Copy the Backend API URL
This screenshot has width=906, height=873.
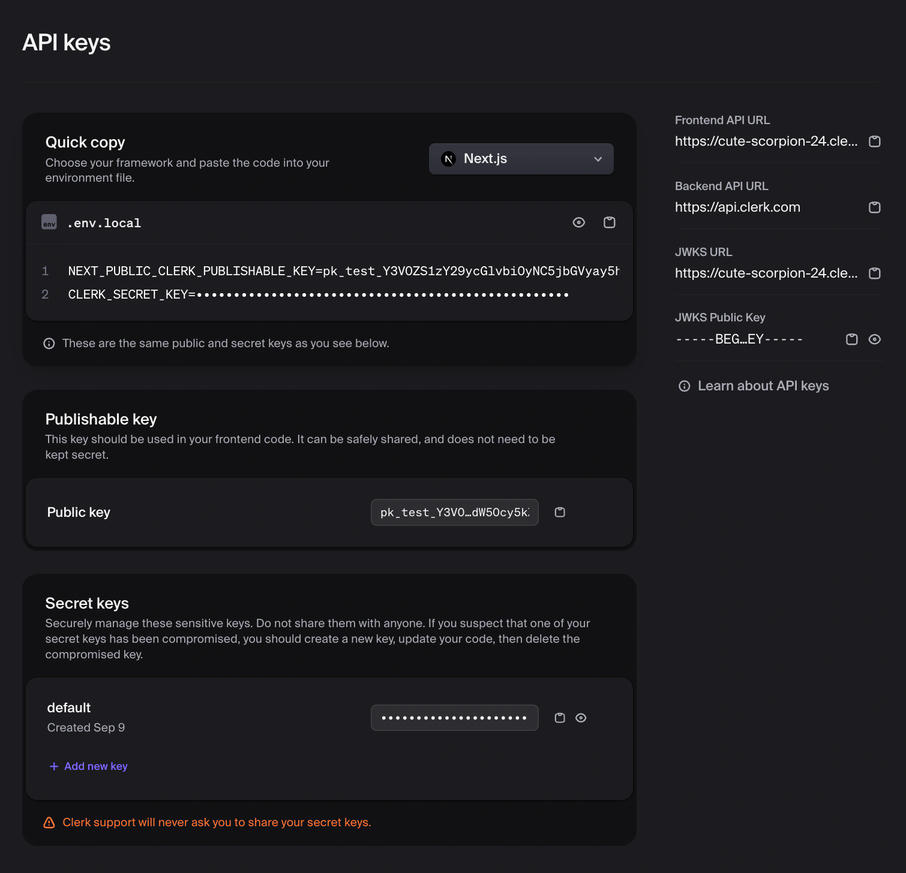coord(875,207)
